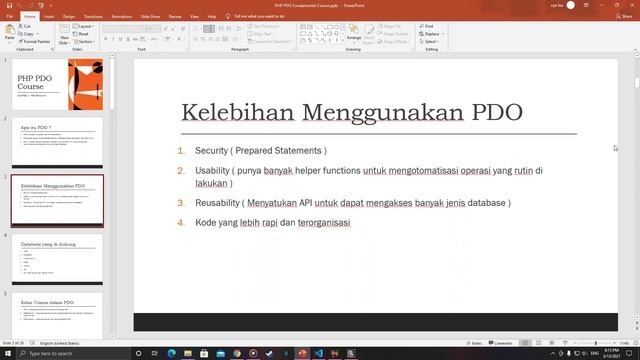This screenshot has height=360, width=640.
Task: Open the notification center icon
Action: point(629,353)
